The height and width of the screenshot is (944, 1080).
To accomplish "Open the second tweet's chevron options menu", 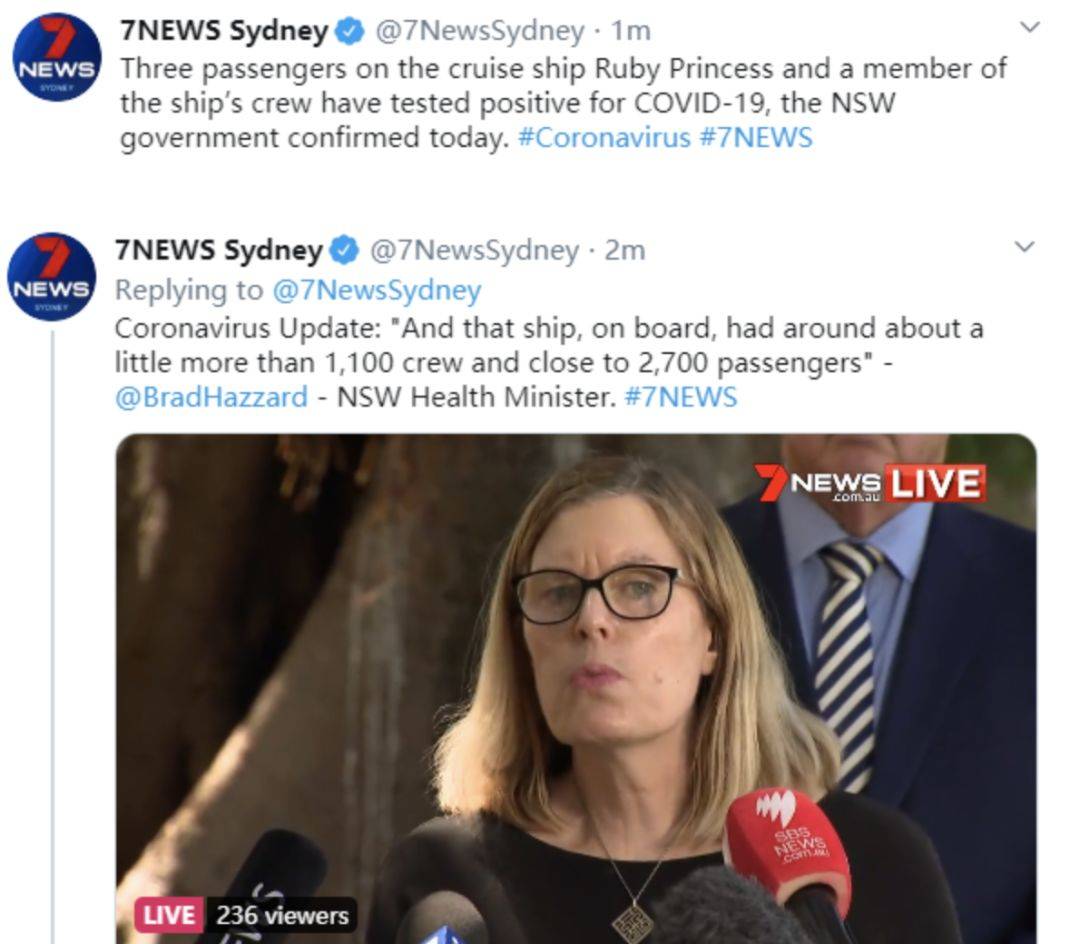I will tap(1025, 247).
